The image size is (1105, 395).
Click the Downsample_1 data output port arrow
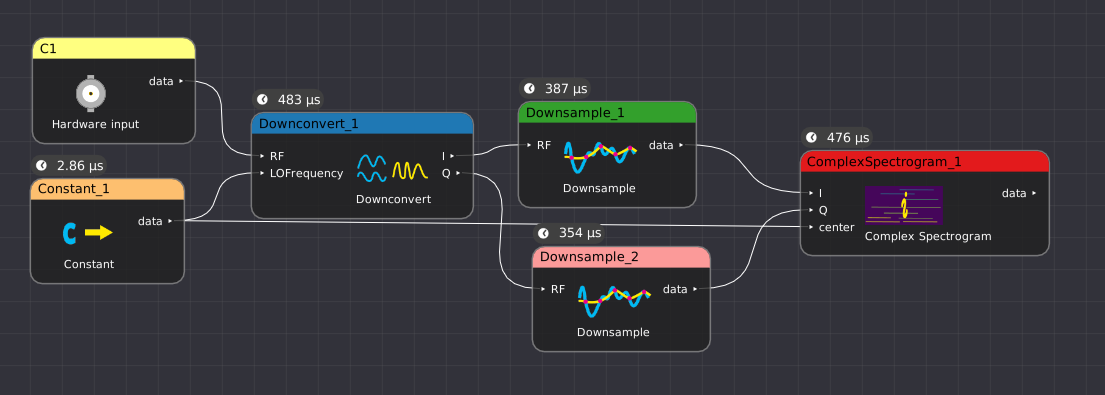[681, 145]
